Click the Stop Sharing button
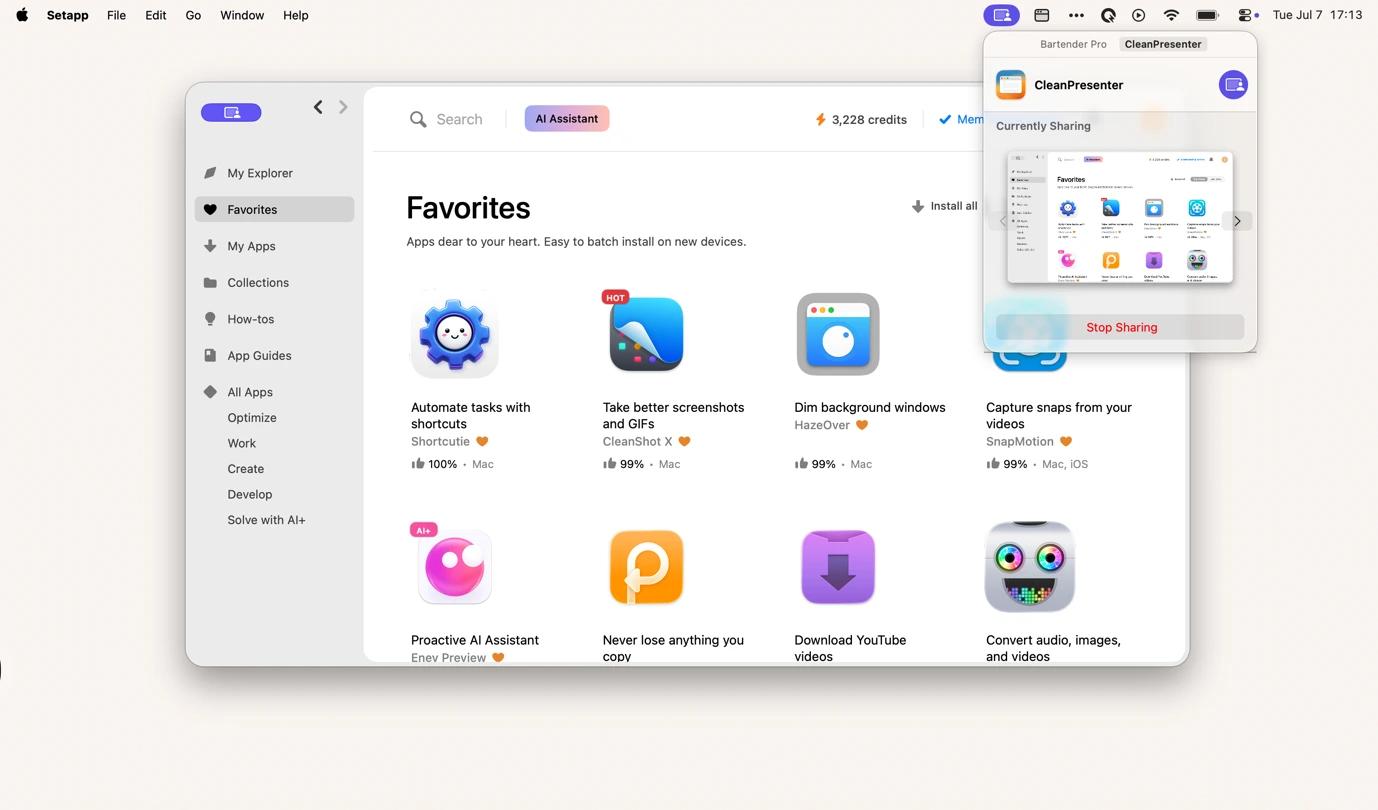 1121,327
